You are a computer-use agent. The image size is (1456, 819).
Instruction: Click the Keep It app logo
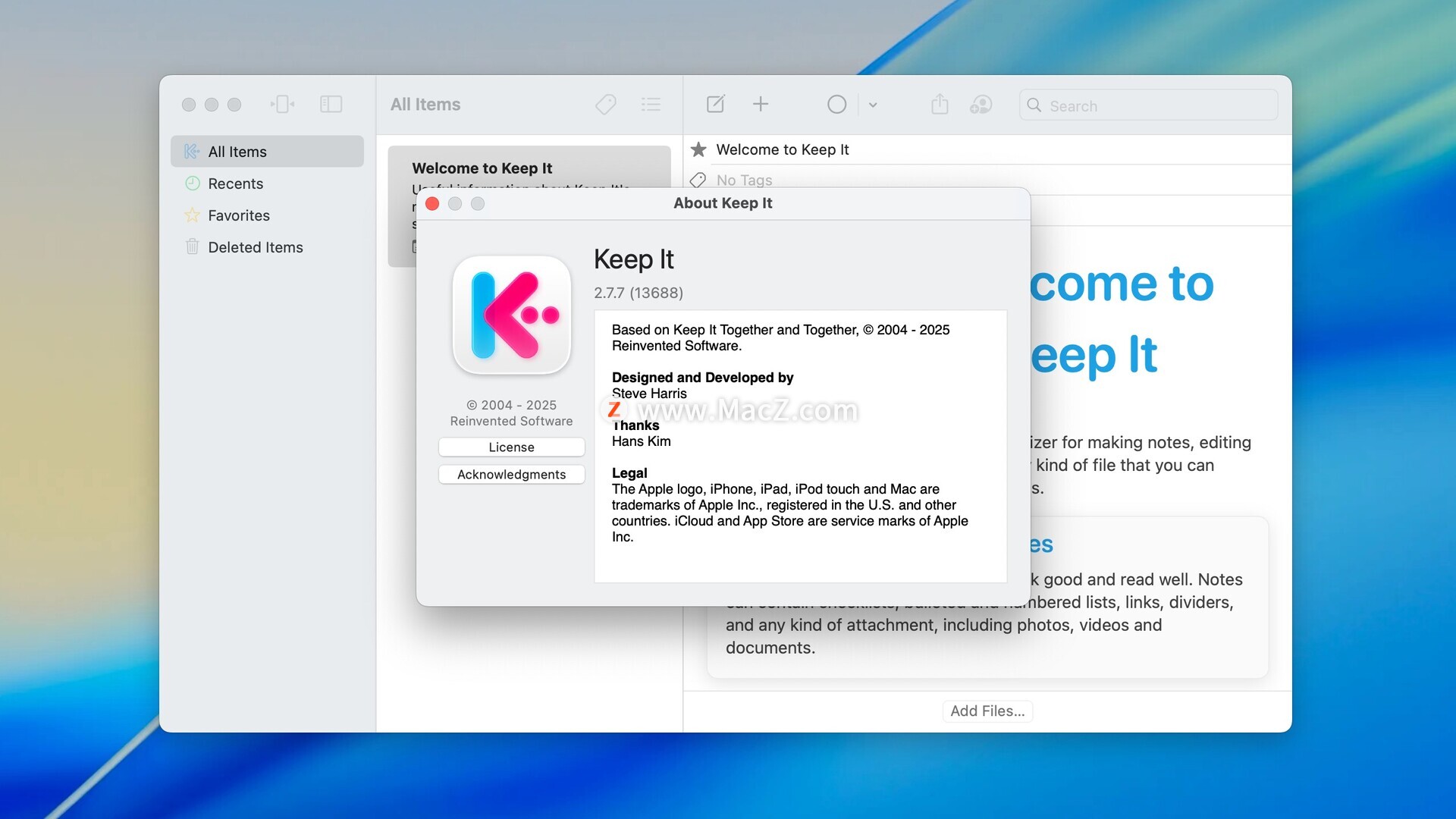tap(512, 315)
